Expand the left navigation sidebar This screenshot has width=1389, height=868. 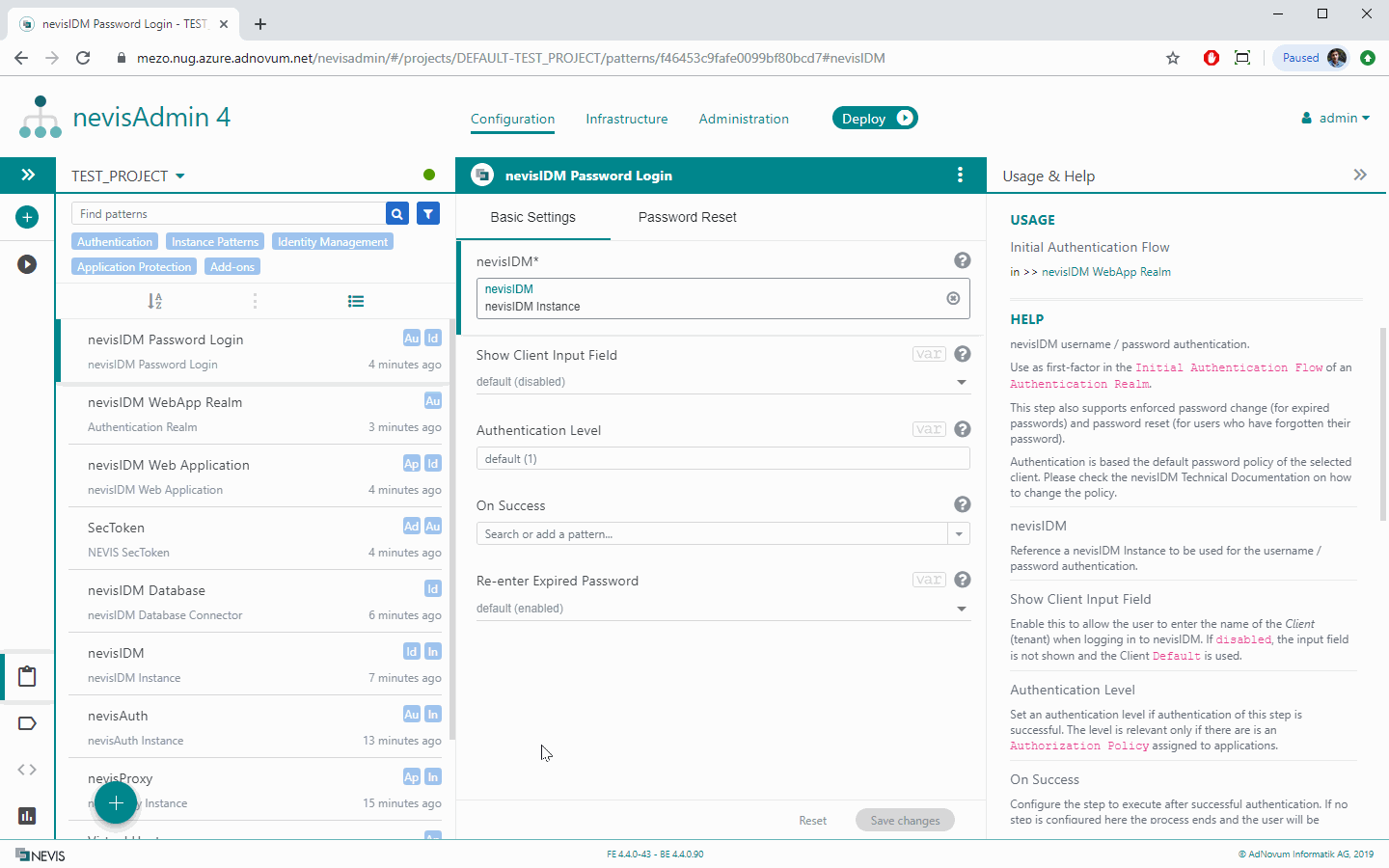(28, 175)
